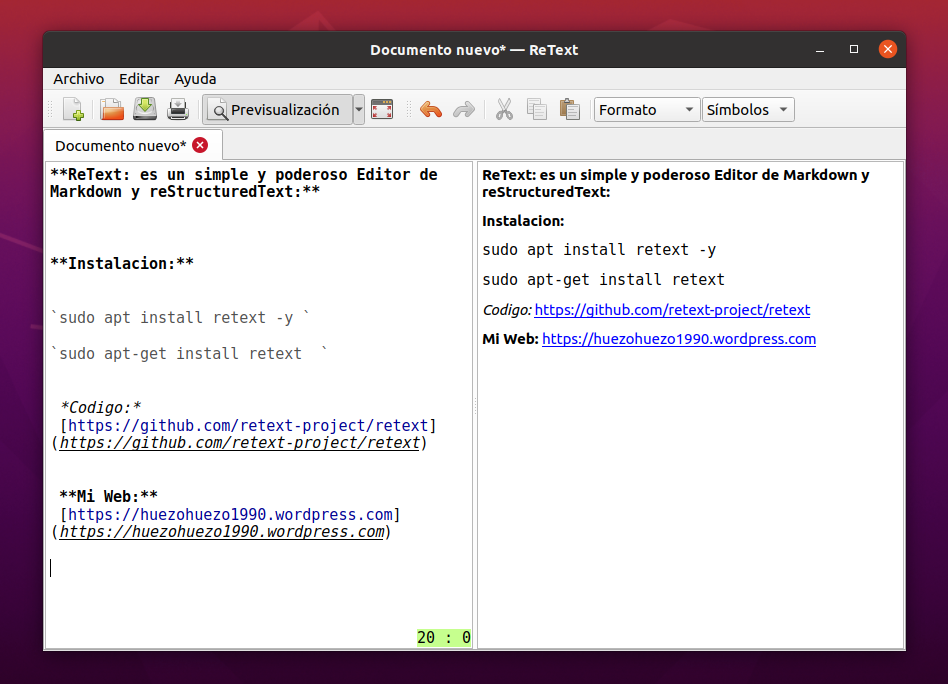Open the Símbolos dropdown
Image resolution: width=948 pixels, height=684 pixels.
click(748, 110)
